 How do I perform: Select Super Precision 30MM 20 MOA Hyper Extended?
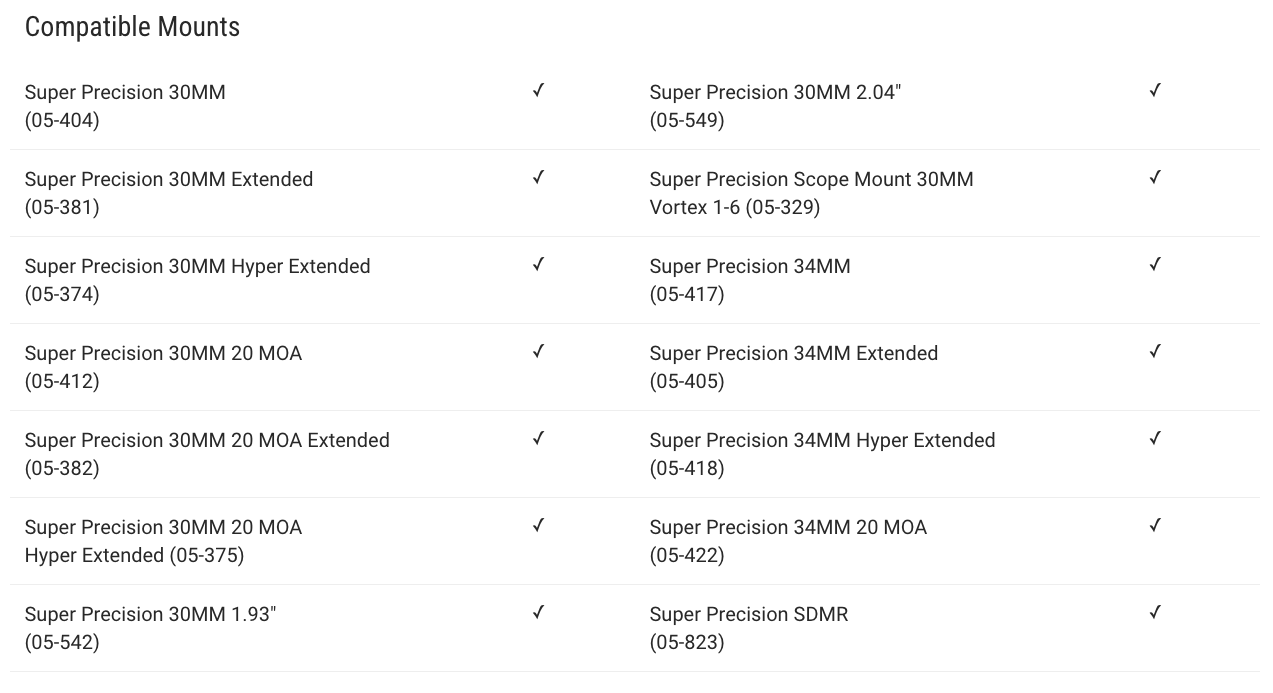[163, 541]
